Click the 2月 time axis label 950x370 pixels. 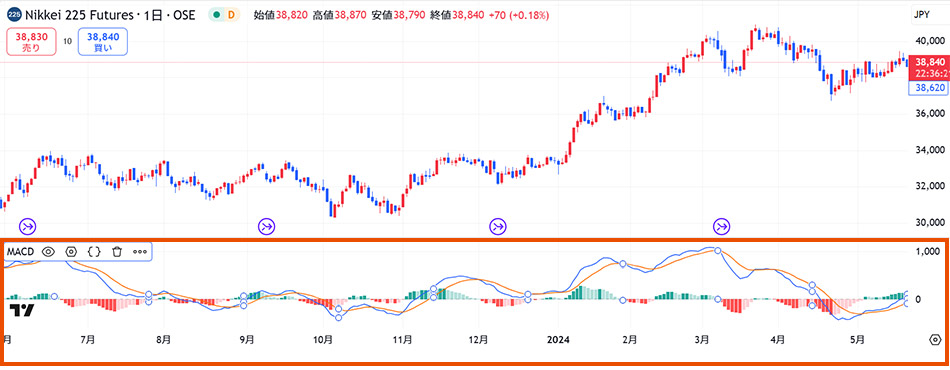[x=629, y=340]
